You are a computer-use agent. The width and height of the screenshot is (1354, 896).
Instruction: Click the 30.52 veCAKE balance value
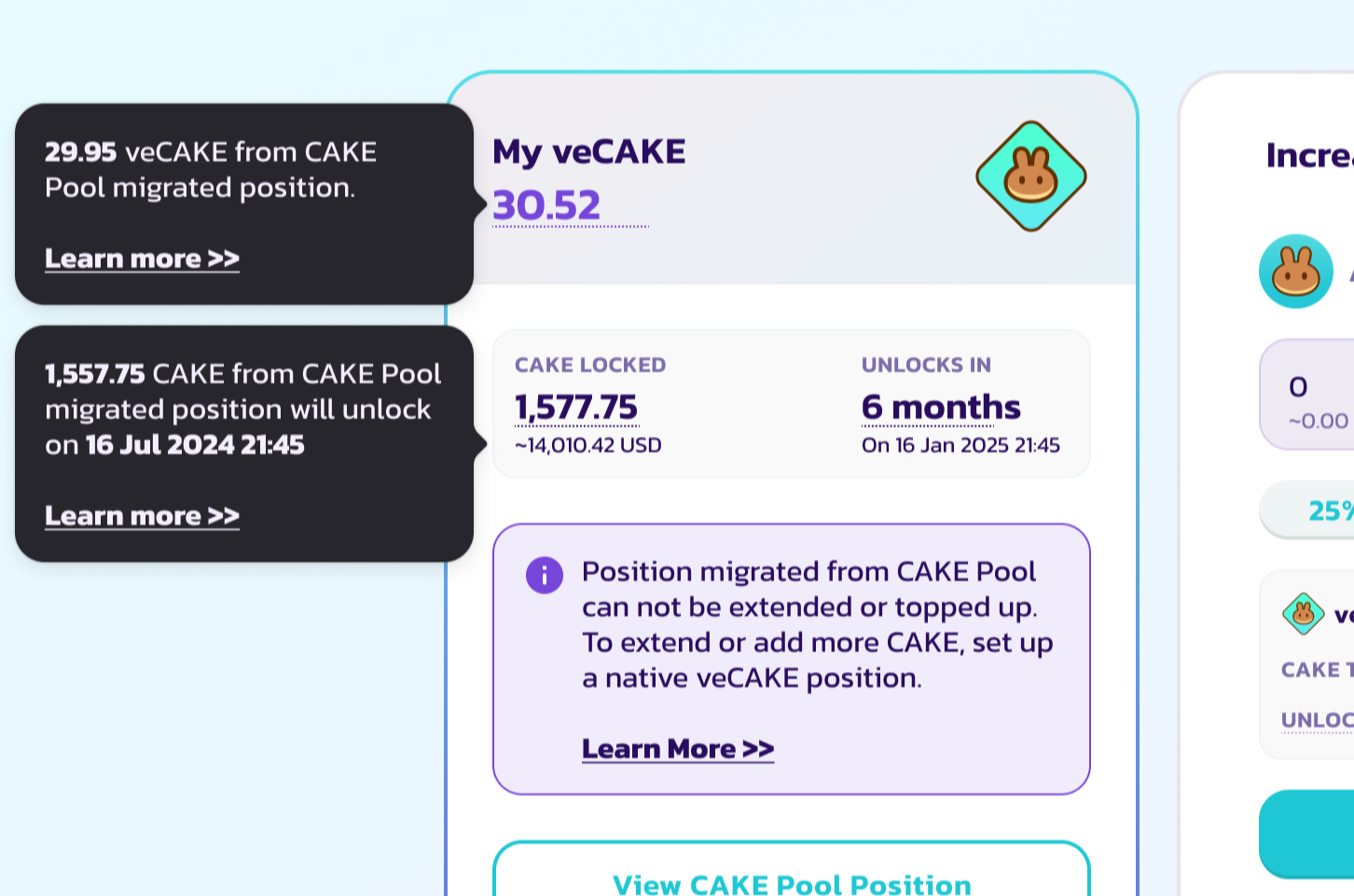pos(546,205)
